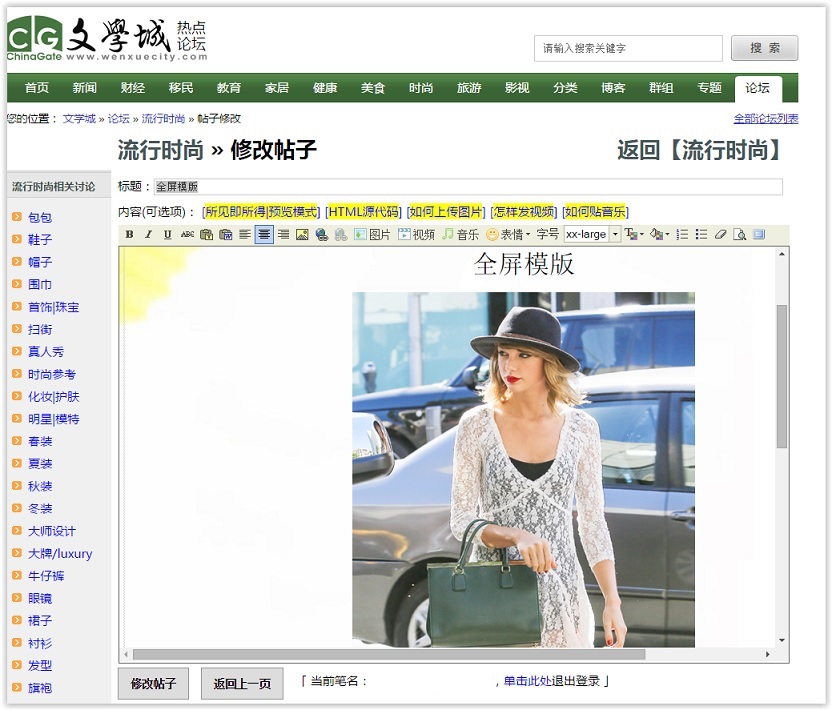Toggle underline formatting in the editor toolbar
The image size is (832, 710).
click(x=167, y=235)
